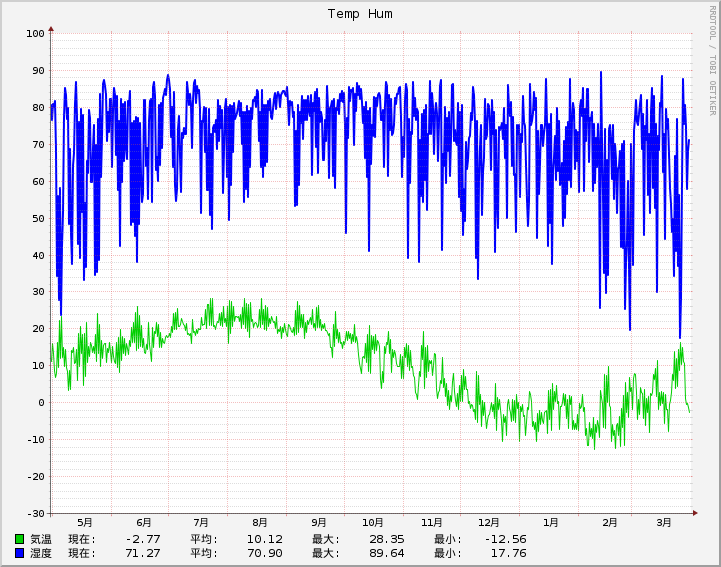Click the -20 y-axis label
The image size is (721, 567).
coord(35,477)
